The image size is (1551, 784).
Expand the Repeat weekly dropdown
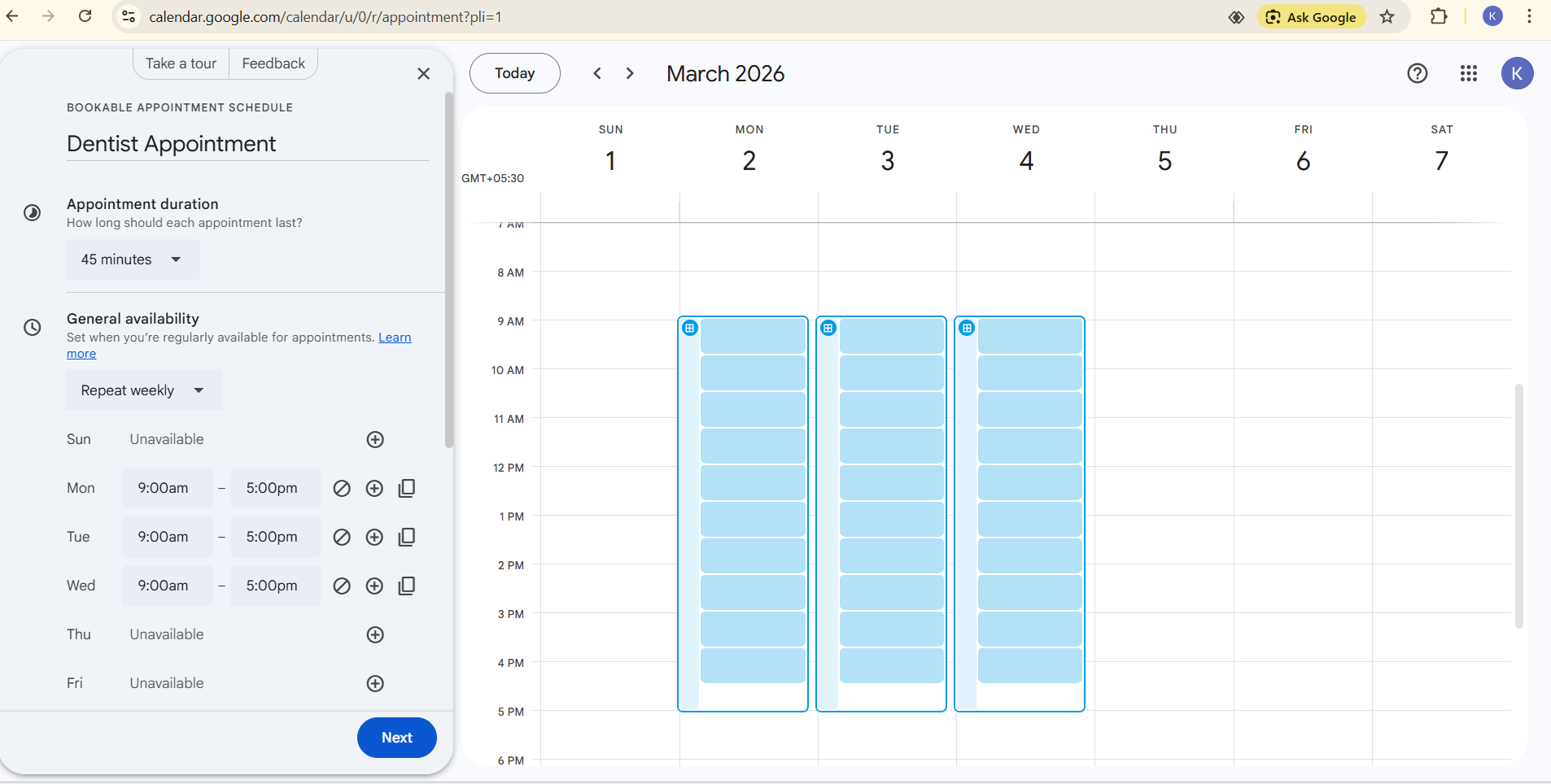click(x=143, y=390)
